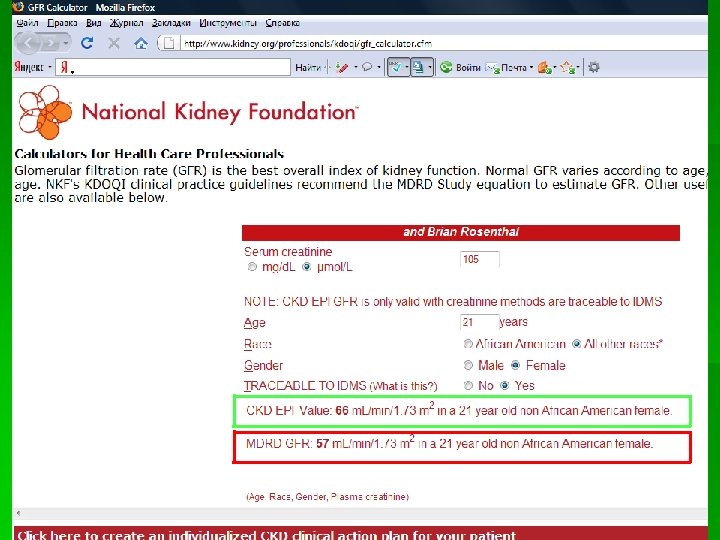Click the NOTE about CKD EPI GFR validity
Image resolution: width=720 pixels, height=540 pixels.
coord(453,302)
